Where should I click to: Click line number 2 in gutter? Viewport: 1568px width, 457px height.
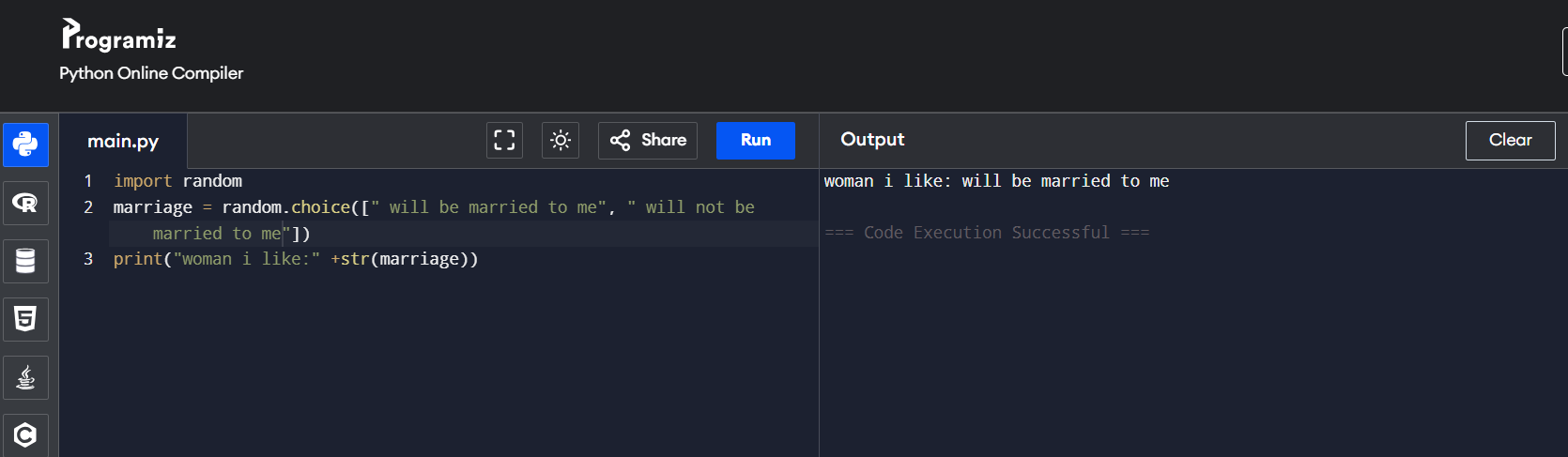pyautogui.click(x=88, y=207)
